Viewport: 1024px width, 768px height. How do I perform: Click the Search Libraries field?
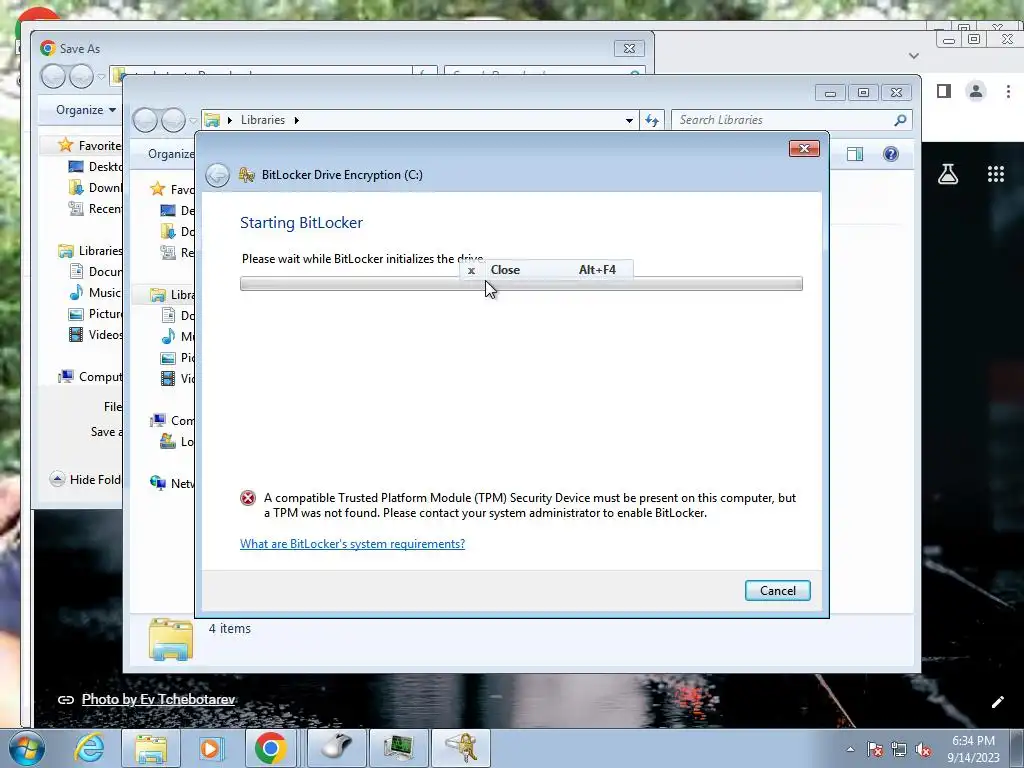tap(784, 120)
